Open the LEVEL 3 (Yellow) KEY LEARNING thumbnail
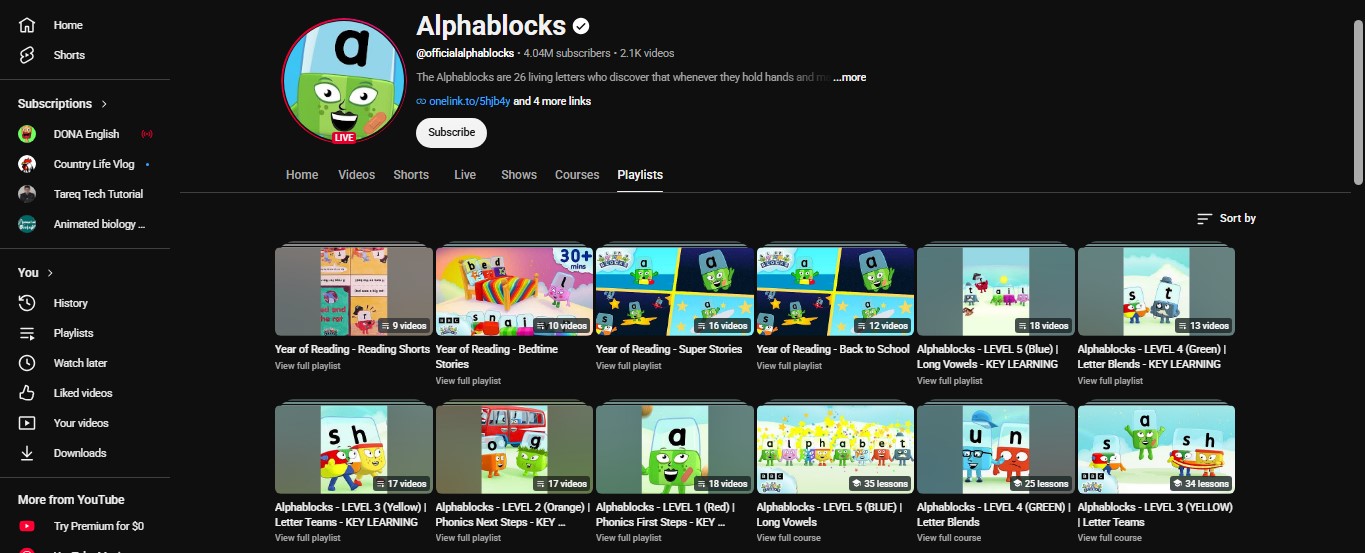Image resolution: width=1365 pixels, height=553 pixels. click(x=354, y=449)
